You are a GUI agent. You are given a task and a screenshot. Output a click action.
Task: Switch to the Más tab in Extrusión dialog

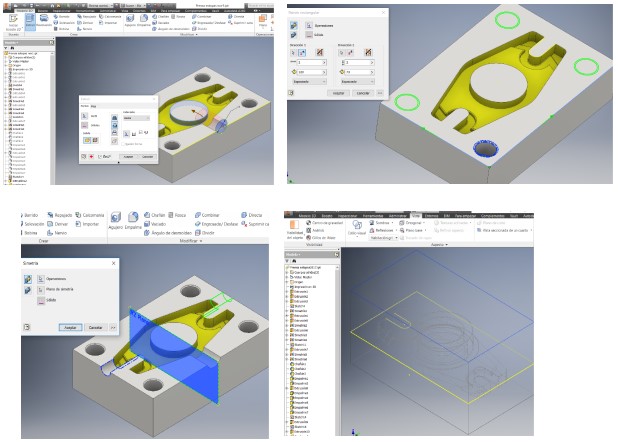click(x=93, y=106)
